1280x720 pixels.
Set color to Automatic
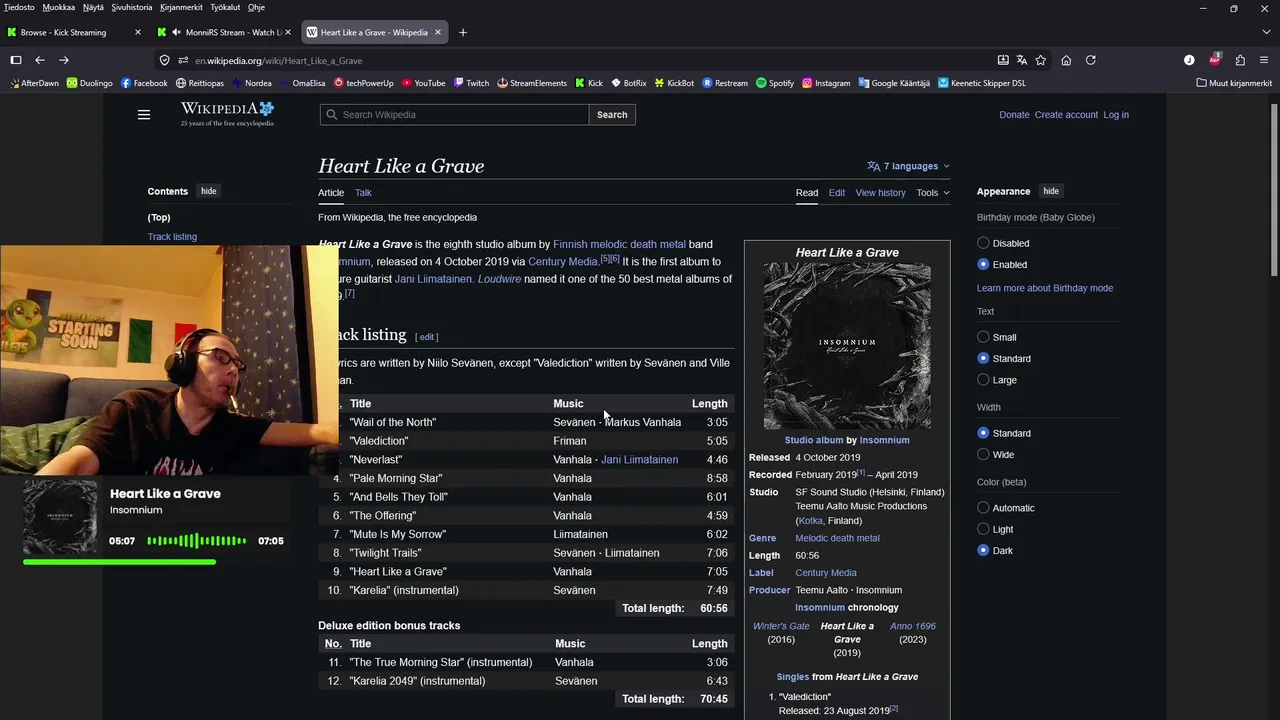click(x=983, y=508)
